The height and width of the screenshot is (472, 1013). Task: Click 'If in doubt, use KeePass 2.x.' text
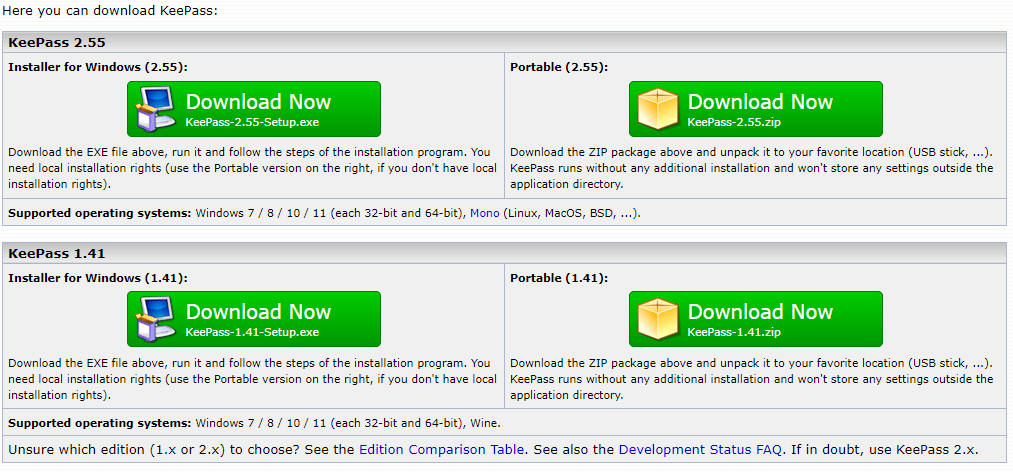click(884, 449)
